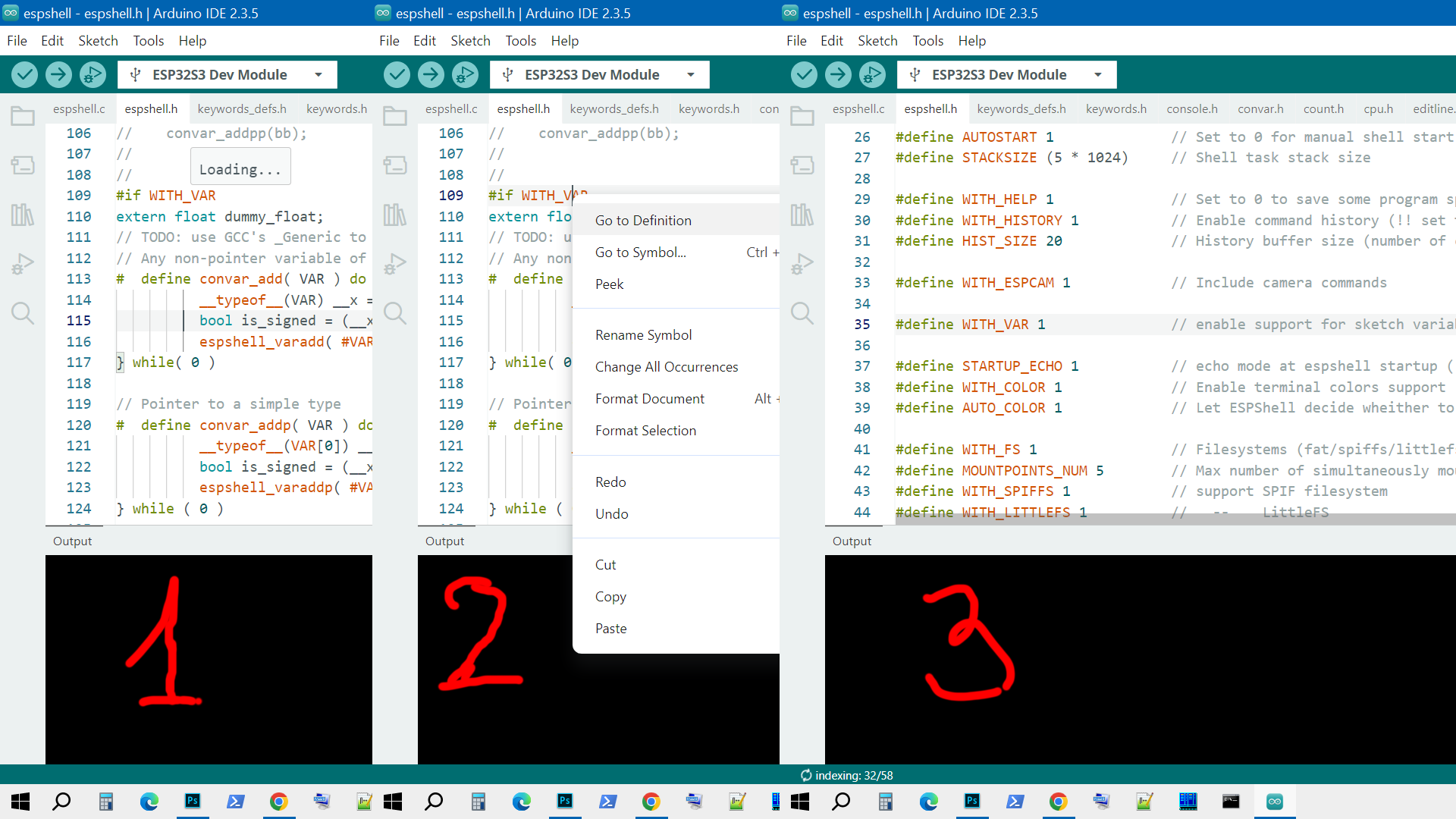This screenshot has height=819, width=1456.
Task: Click the indexing progress status indicator
Action: pyautogui.click(x=847, y=775)
